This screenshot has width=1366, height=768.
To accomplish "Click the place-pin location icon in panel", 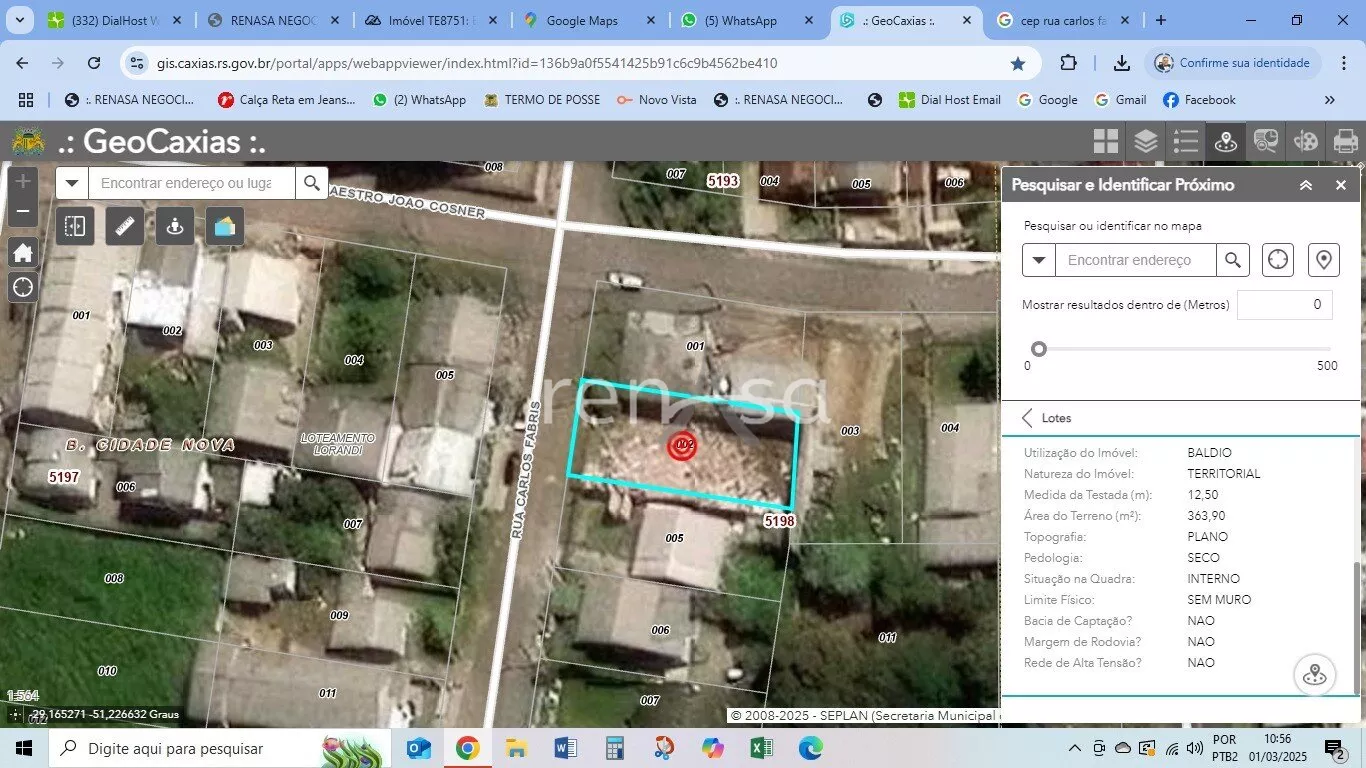I will click(1324, 260).
